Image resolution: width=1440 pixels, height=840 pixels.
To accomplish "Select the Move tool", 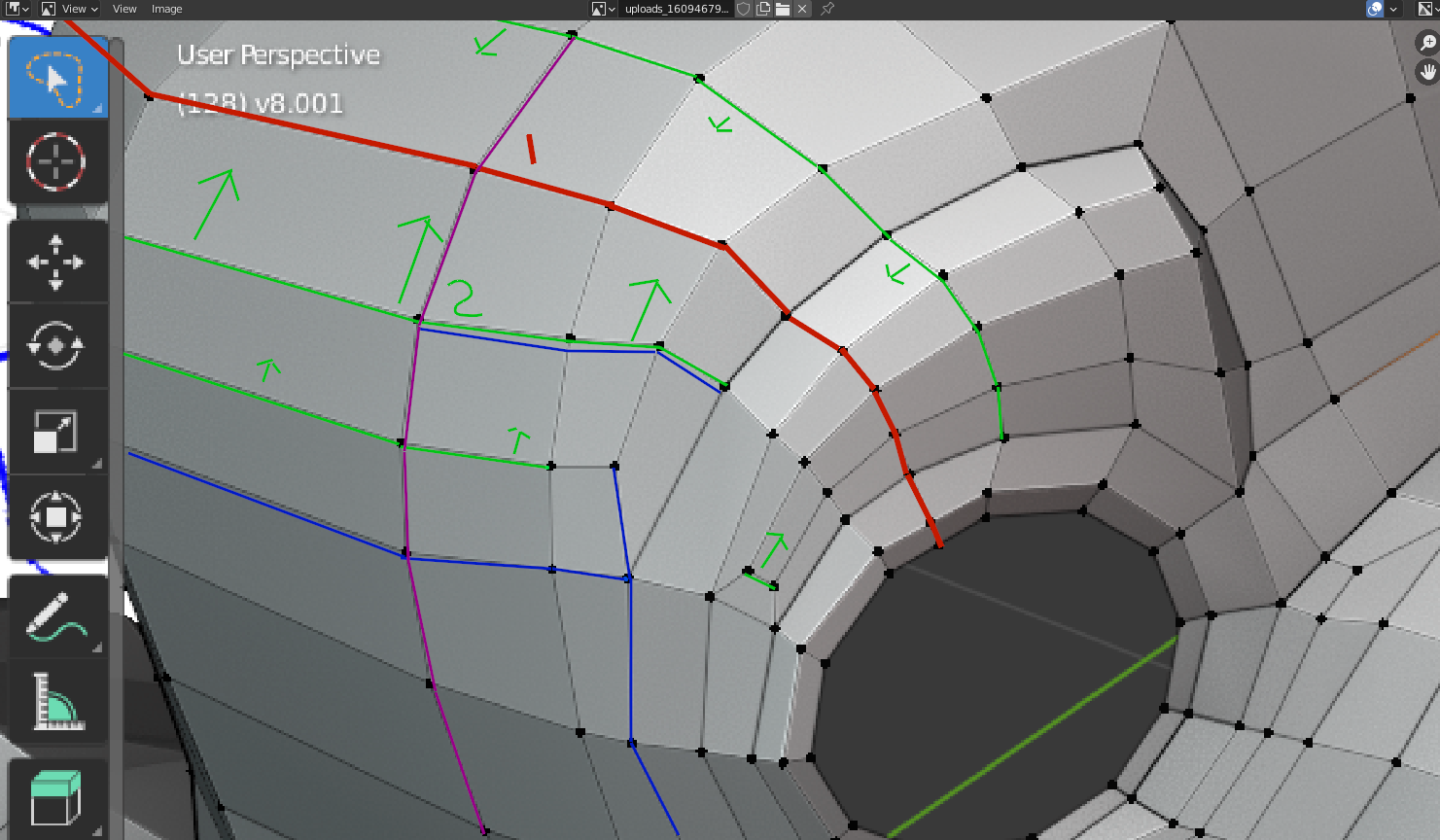I will click(57, 262).
